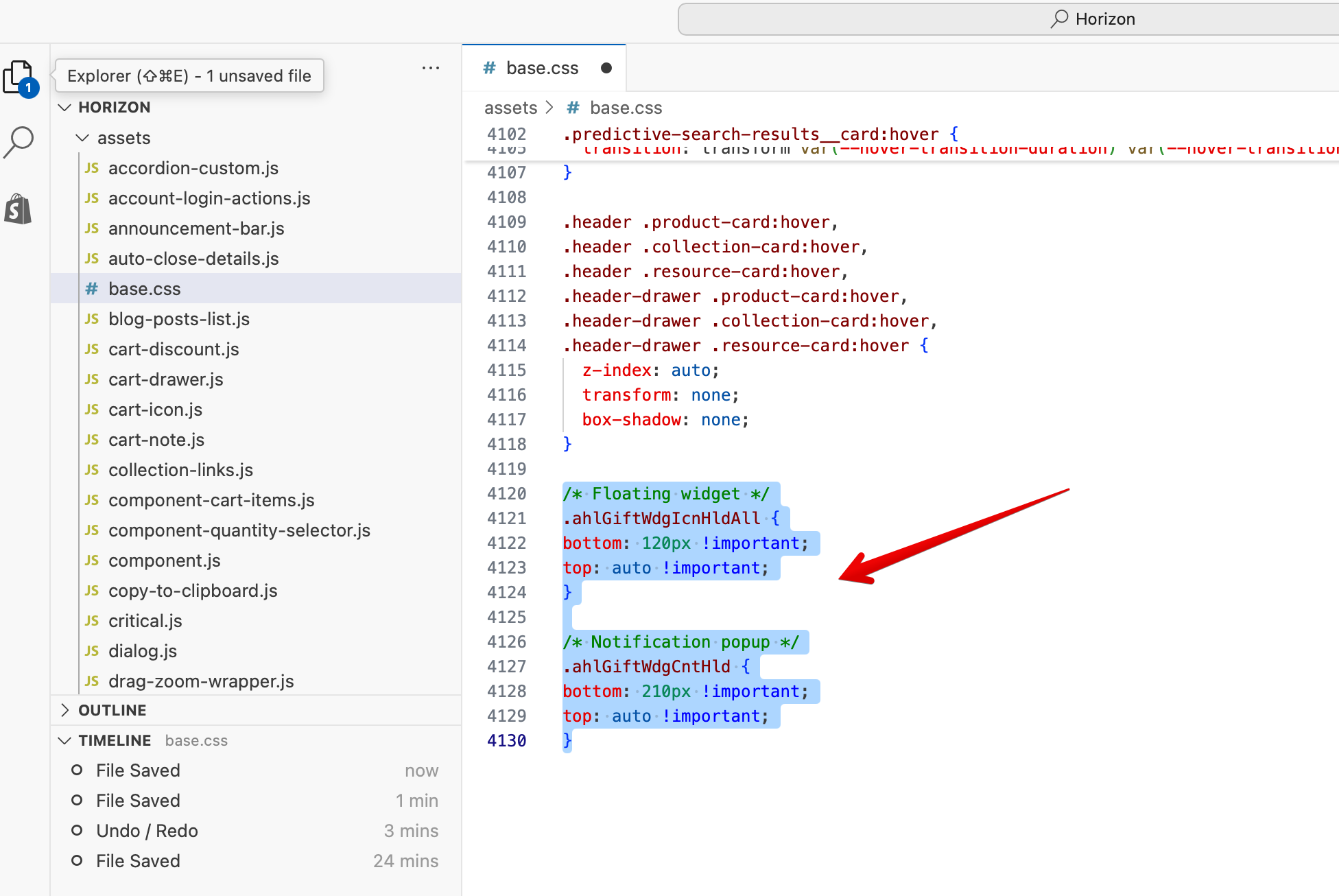Open the Shopify extension icon
The image size is (1339, 896).
pos(19,209)
